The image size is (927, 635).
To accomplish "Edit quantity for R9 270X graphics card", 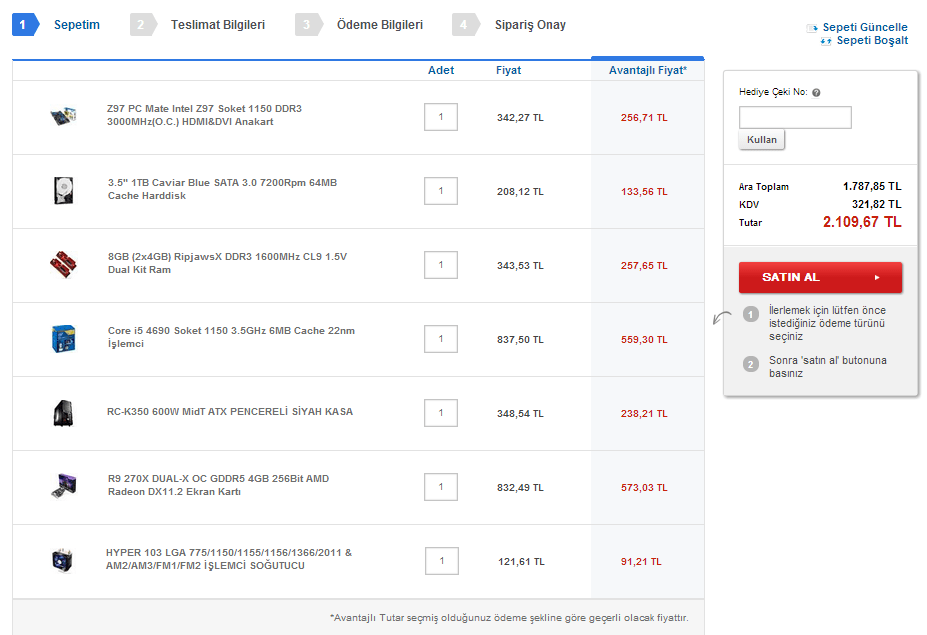I will pyautogui.click(x=441, y=487).
